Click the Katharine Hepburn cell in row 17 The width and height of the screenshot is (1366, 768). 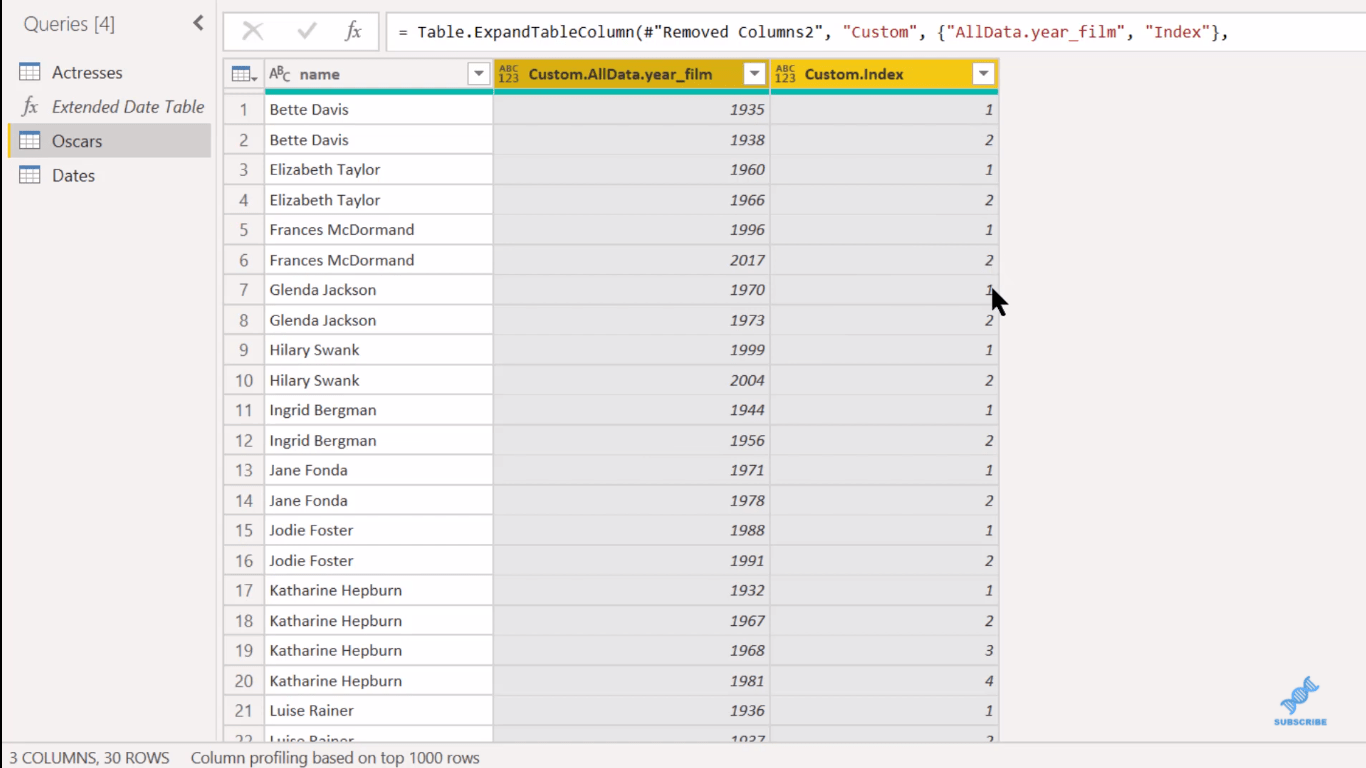pyautogui.click(x=379, y=590)
